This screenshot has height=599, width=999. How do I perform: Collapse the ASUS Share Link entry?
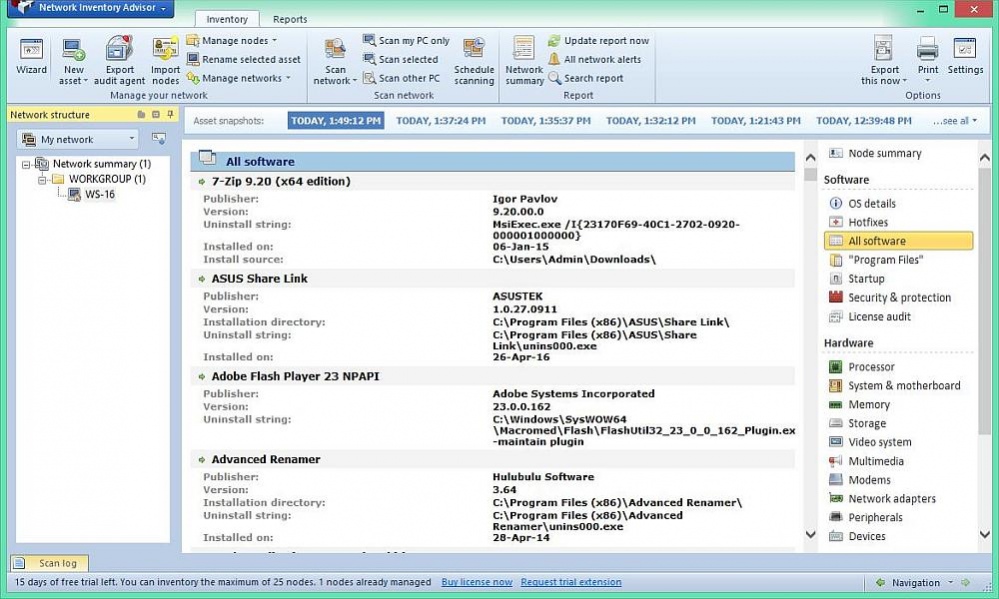point(202,279)
